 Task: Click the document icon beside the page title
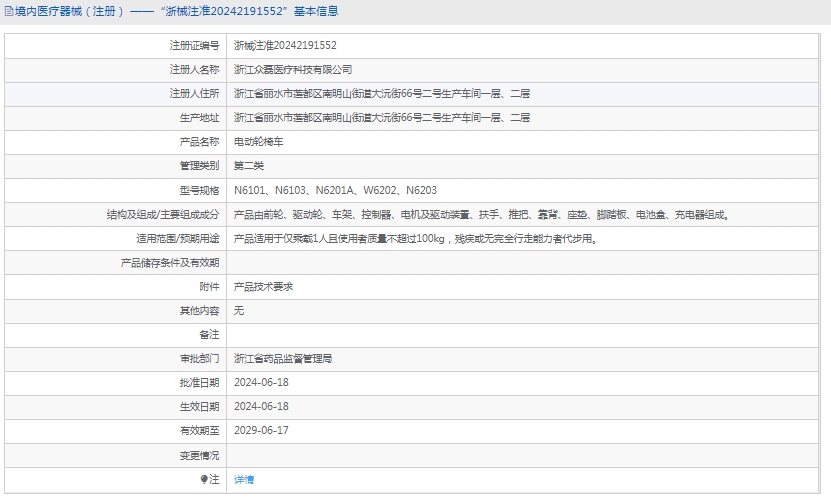8,12
